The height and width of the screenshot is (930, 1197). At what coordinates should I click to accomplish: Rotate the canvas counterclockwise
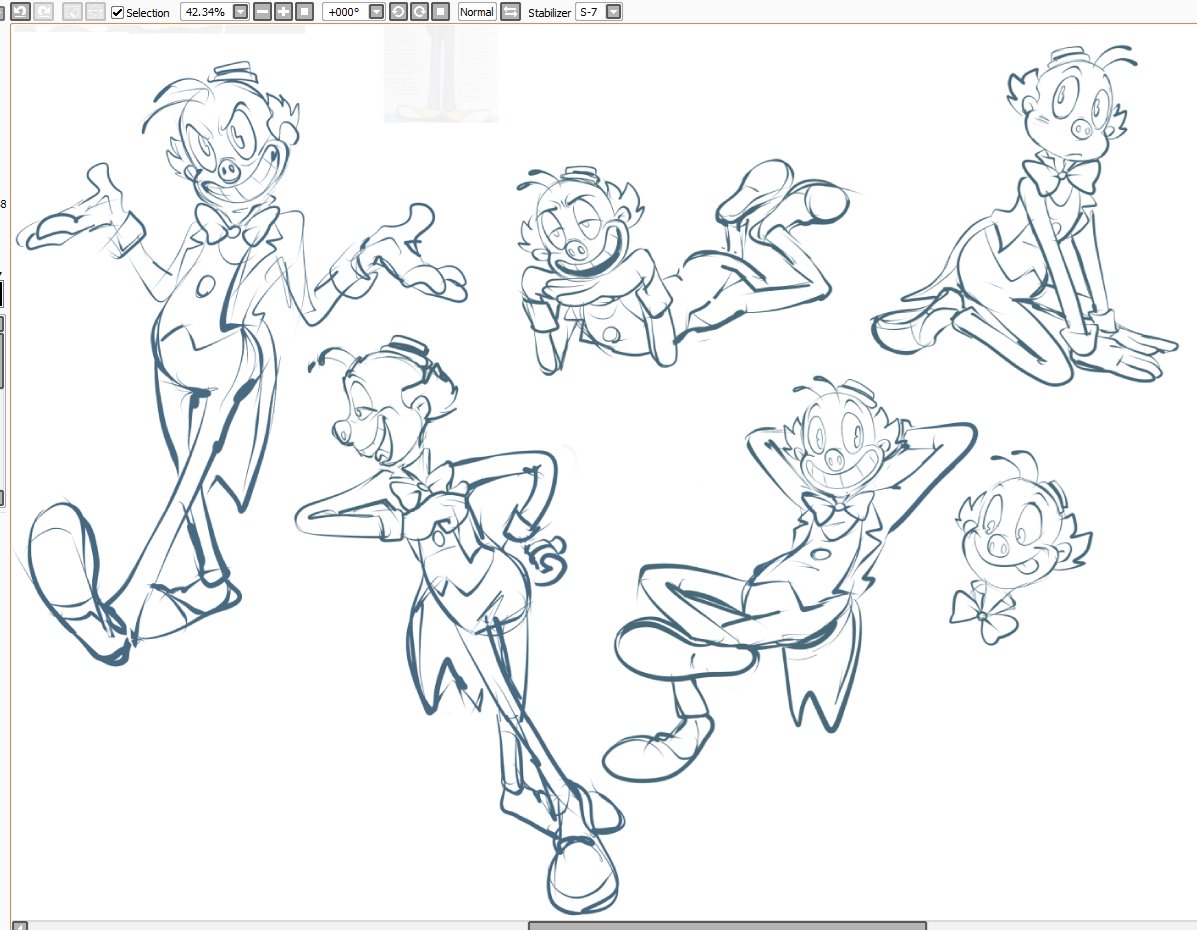[398, 11]
